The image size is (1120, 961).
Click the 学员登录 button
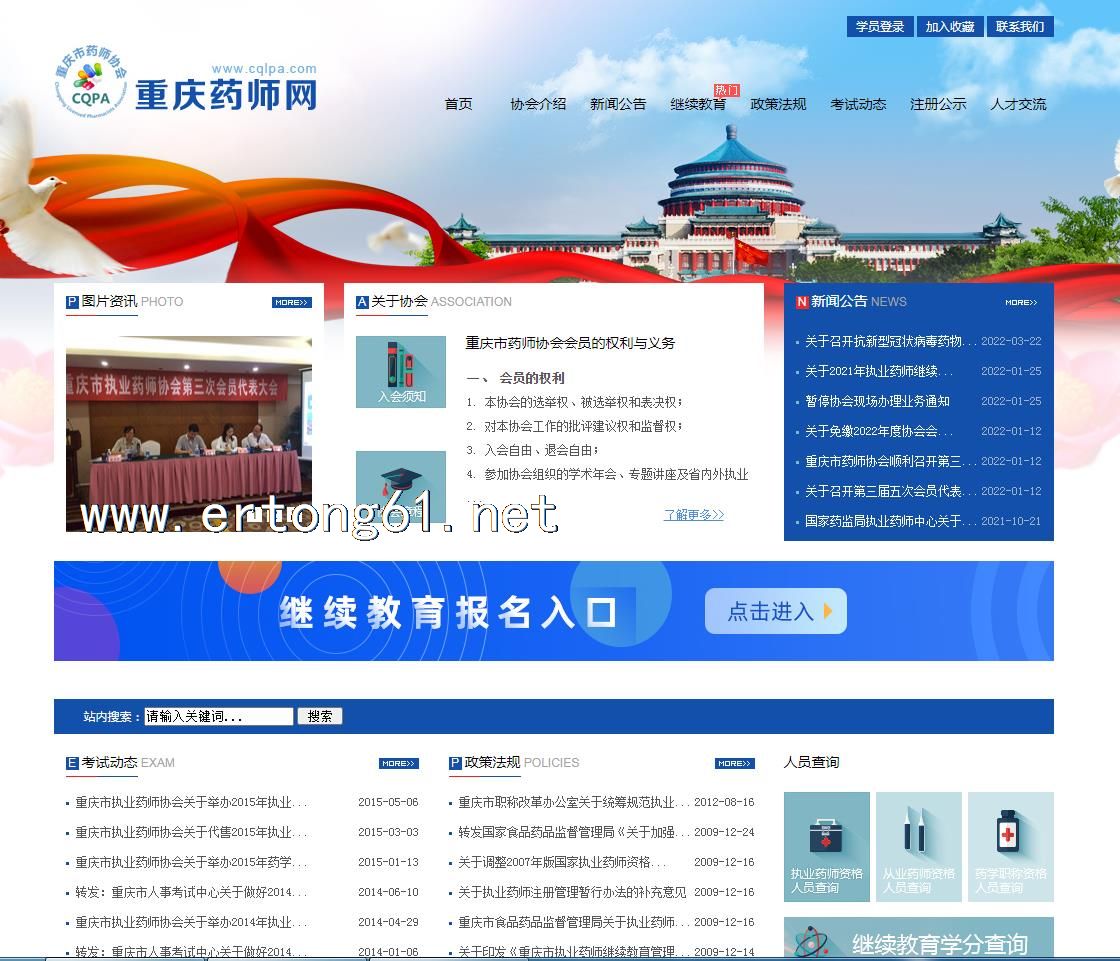click(x=880, y=27)
